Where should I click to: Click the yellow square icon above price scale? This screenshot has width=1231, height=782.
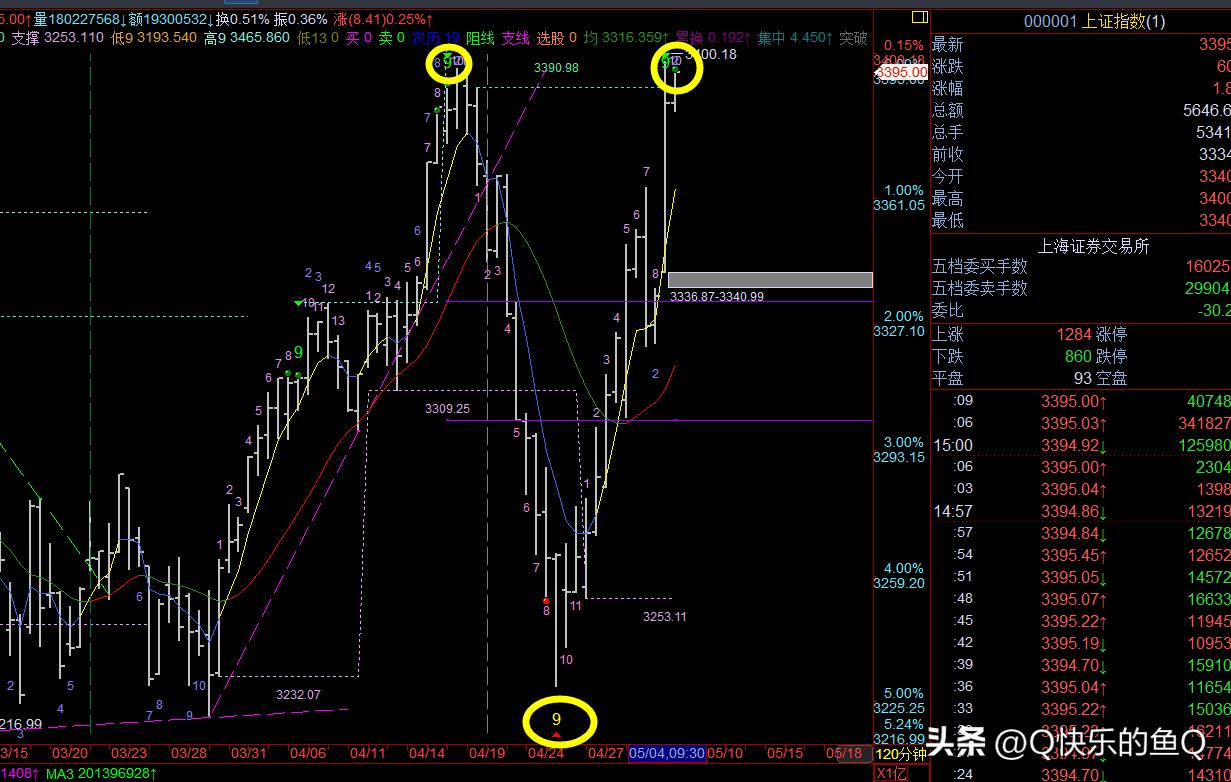(919, 17)
